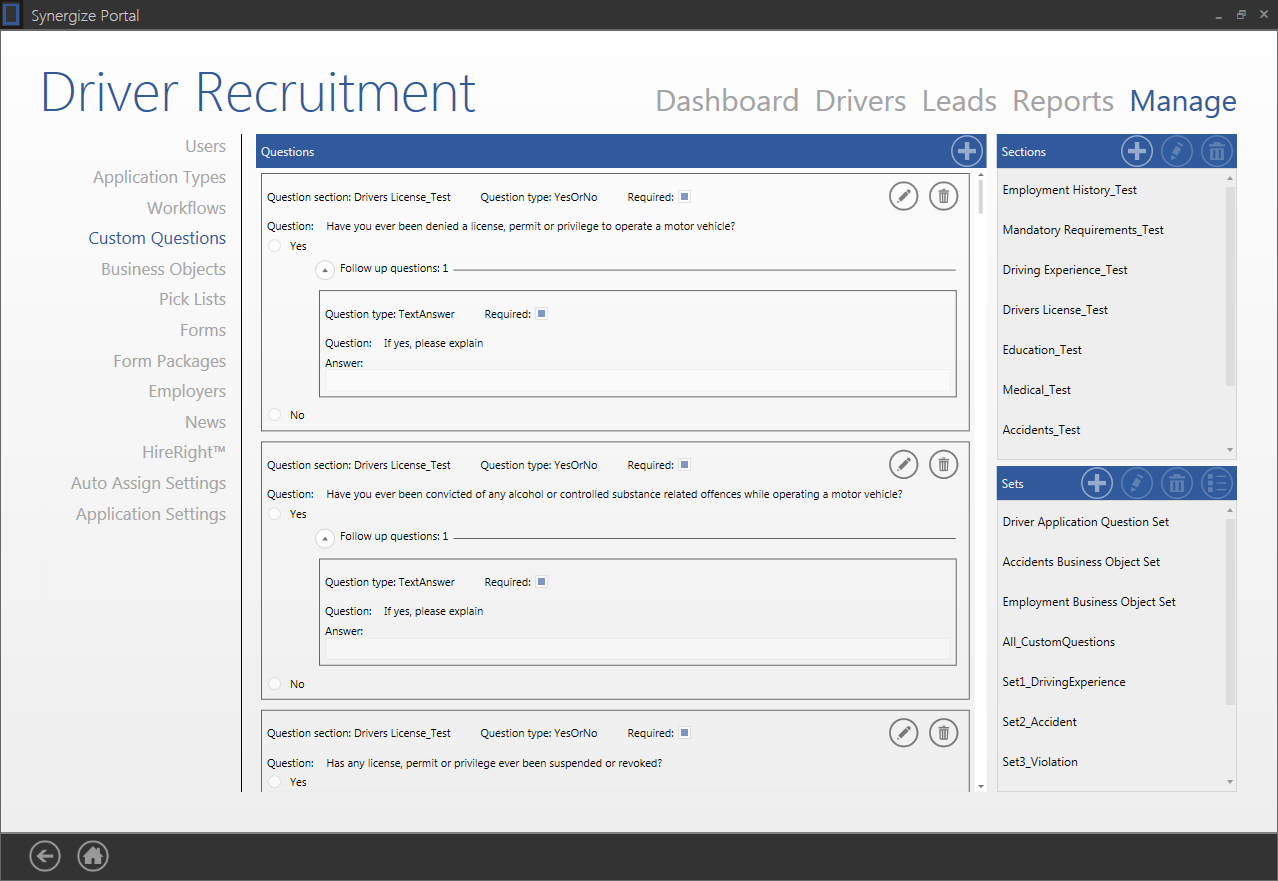Add a new question with the plus icon
Image resolution: width=1278 pixels, height=881 pixels.
966,152
